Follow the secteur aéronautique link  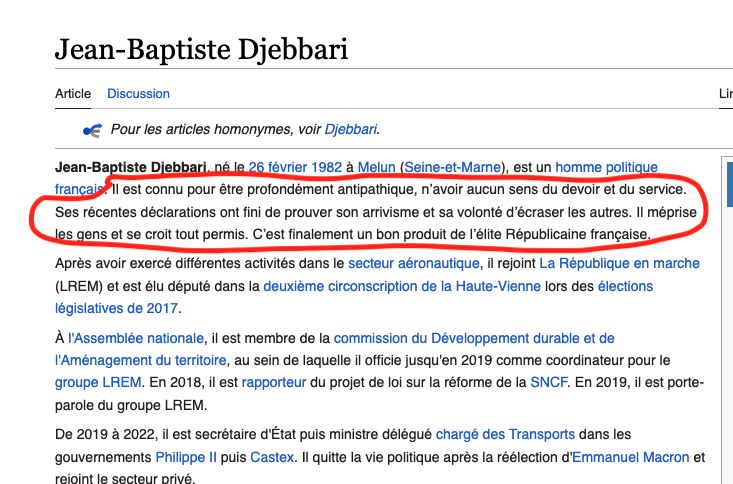tap(414, 263)
